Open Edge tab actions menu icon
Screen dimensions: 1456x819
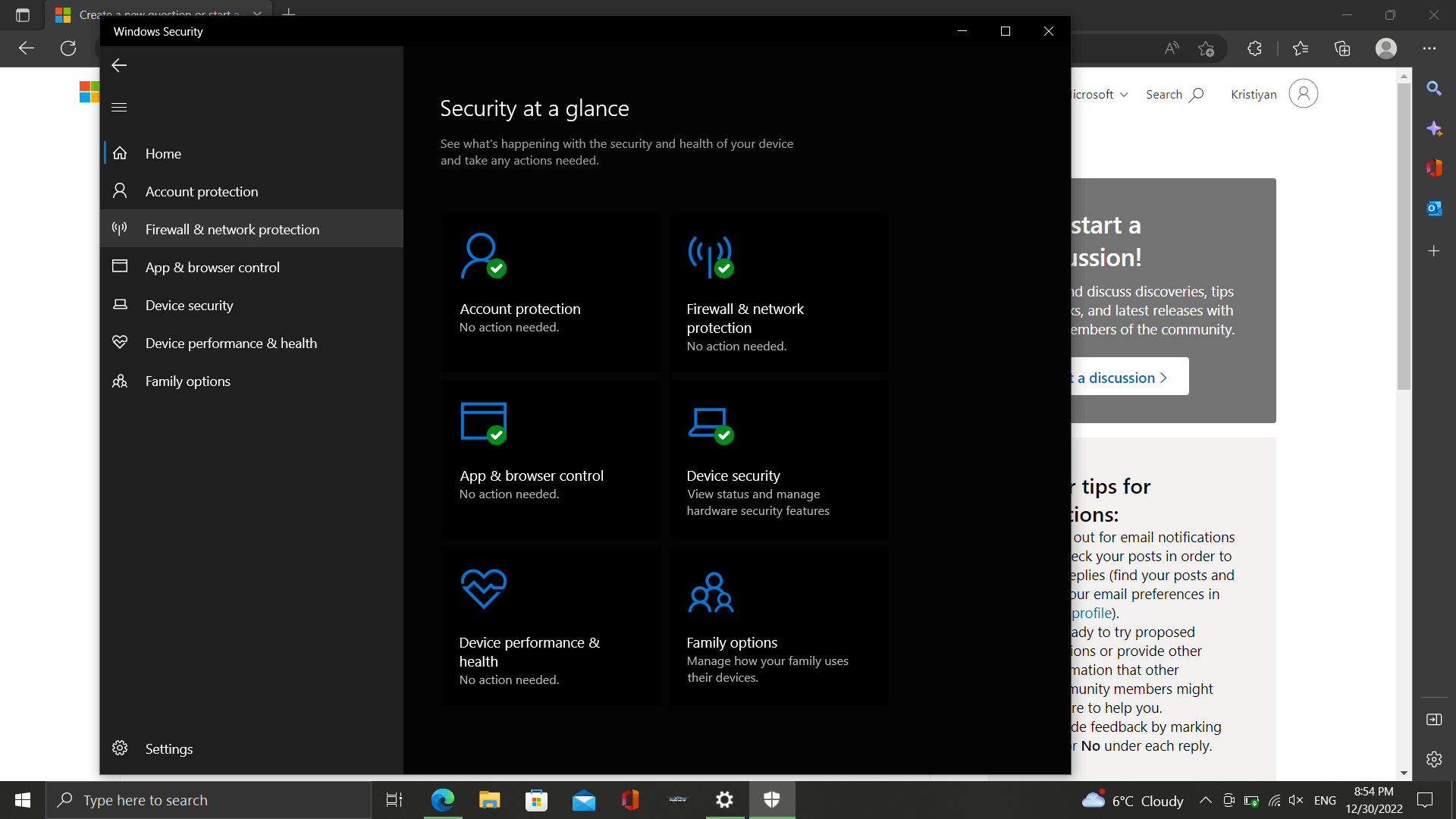click(x=23, y=14)
